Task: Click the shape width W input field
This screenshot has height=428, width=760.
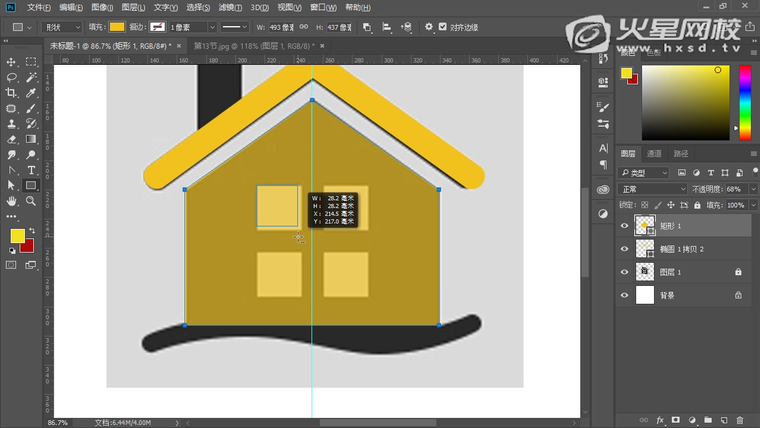Action: (283, 27)
